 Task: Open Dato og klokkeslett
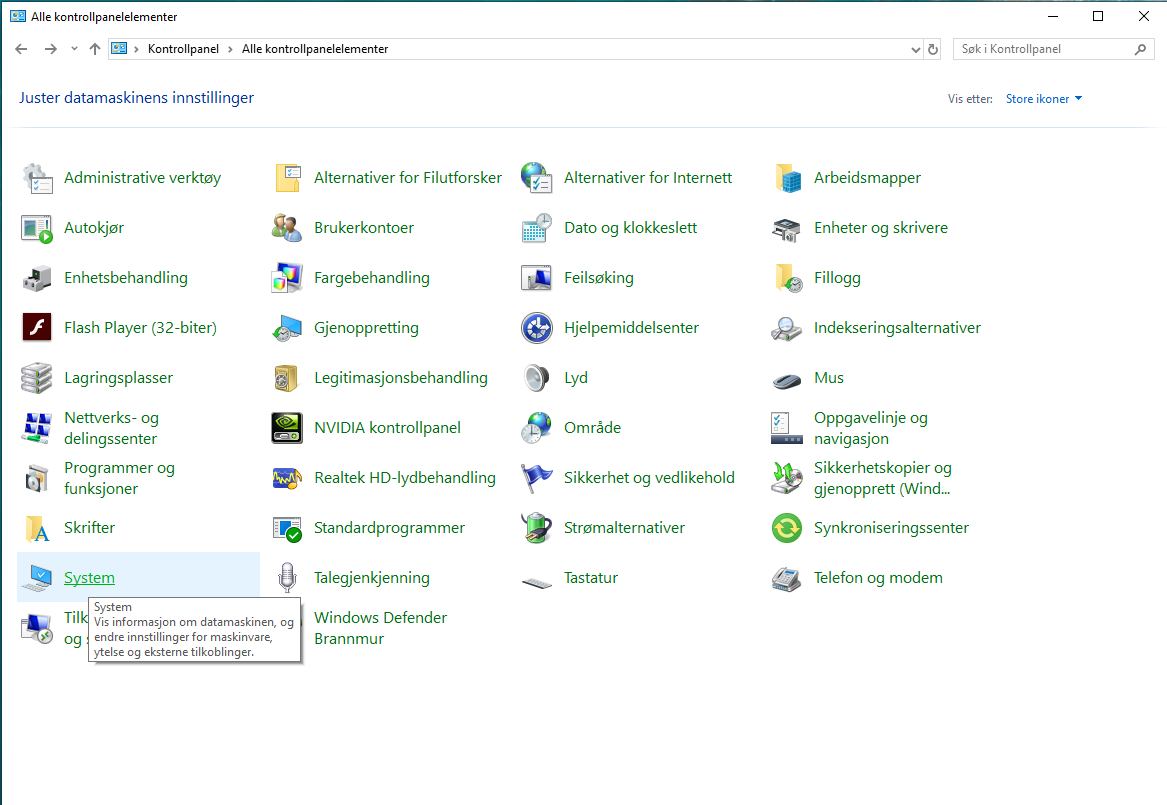(x=631, y=228)
